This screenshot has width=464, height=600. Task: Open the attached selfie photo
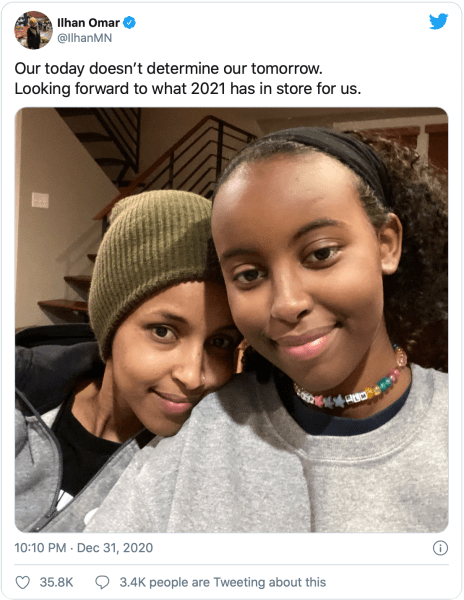231,320
